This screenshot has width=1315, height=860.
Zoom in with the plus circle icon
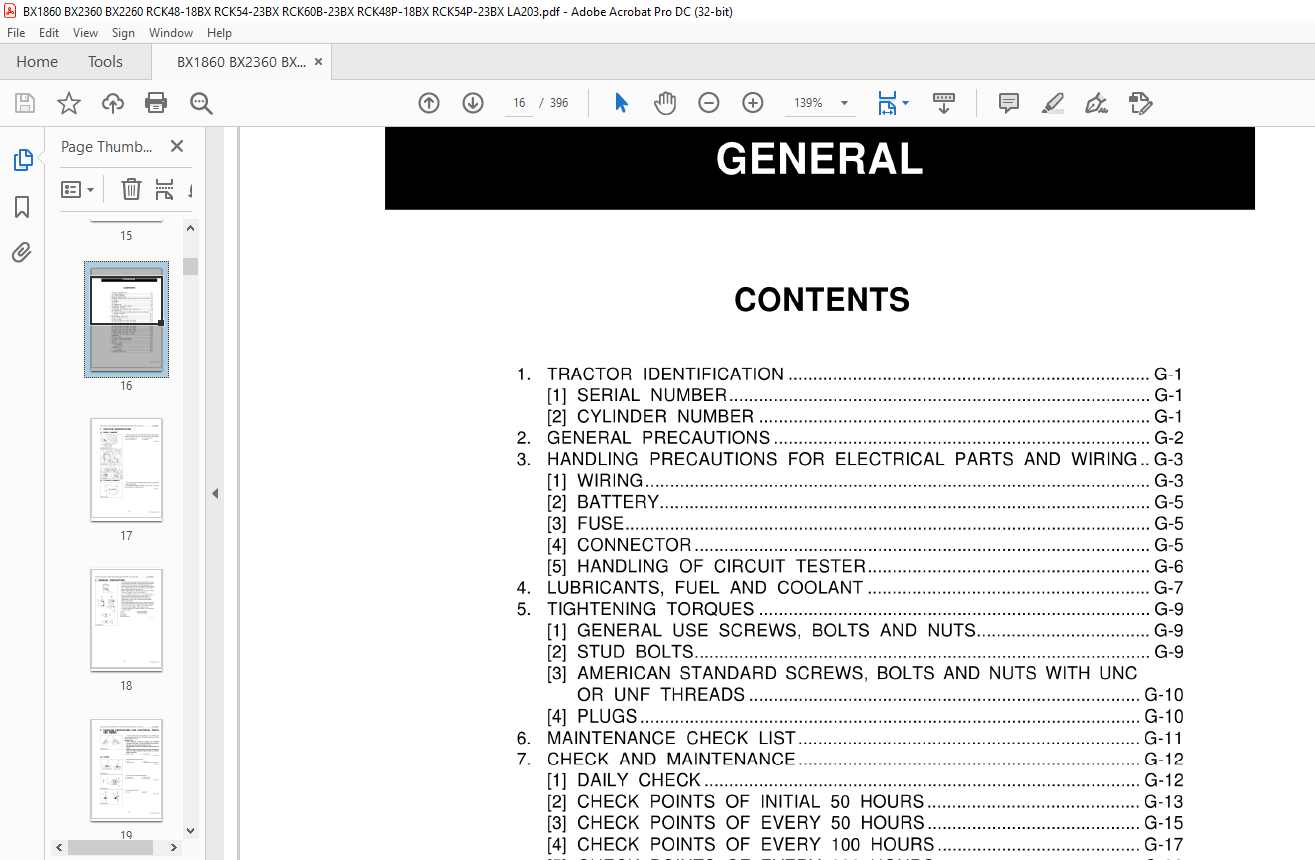753,103
